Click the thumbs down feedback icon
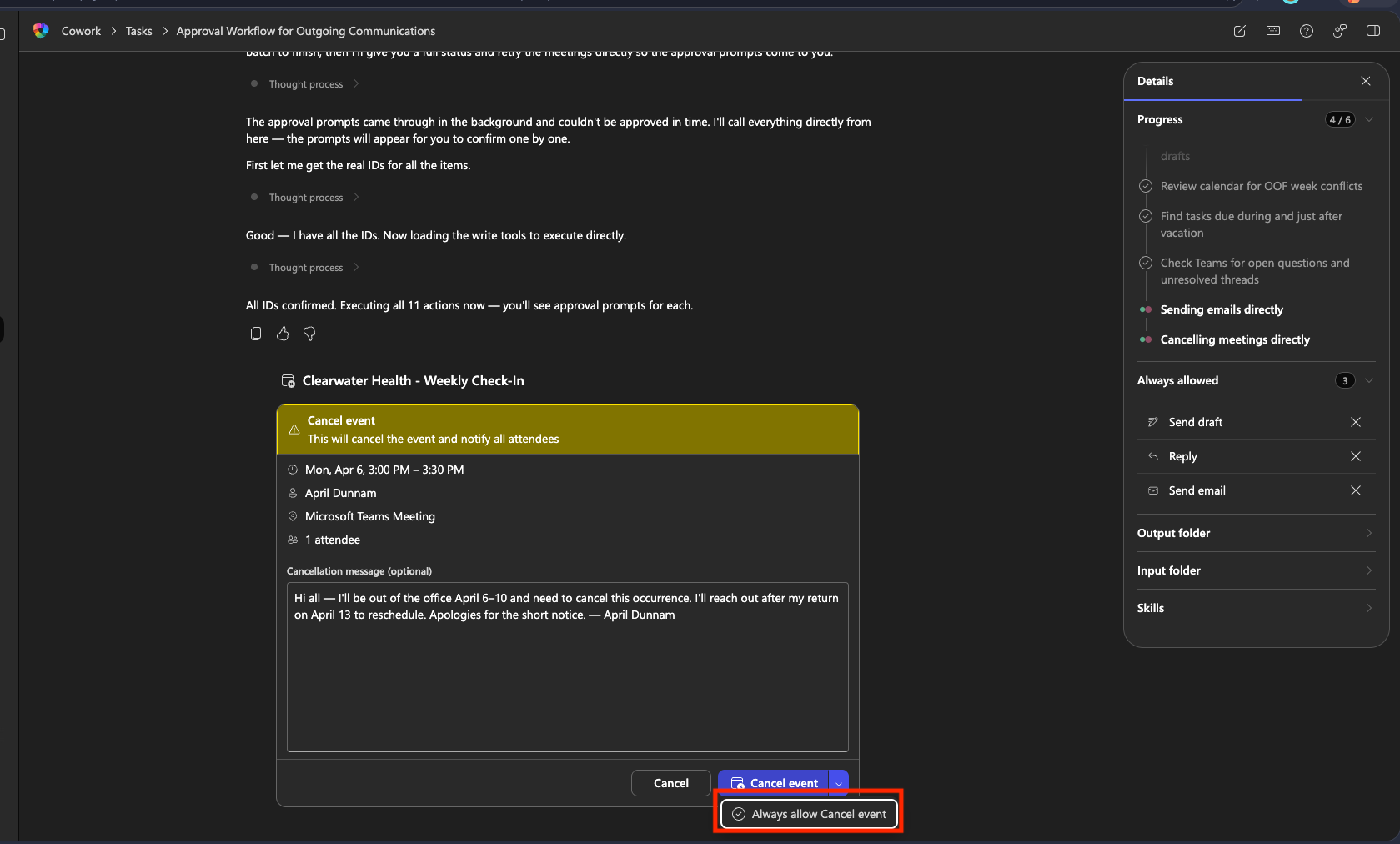1400x844 pixels. (309, 334)
